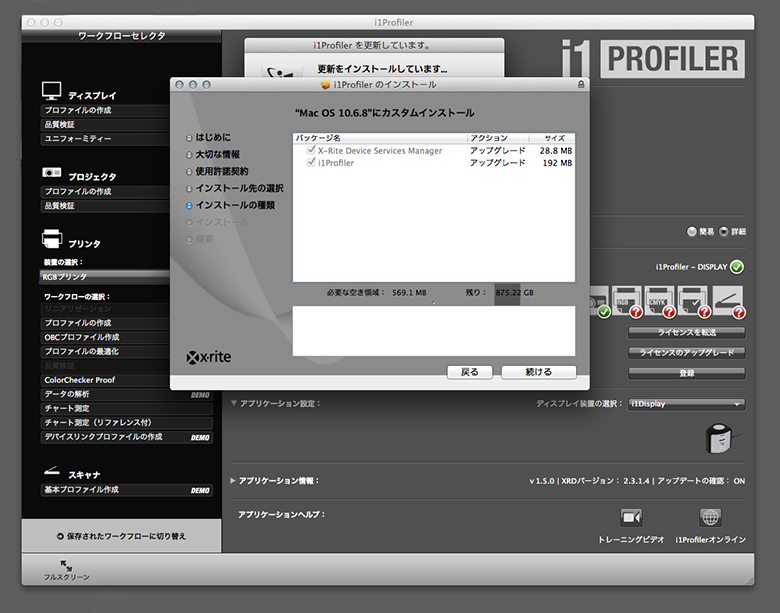Open the i1Profilerオンライン globe icon

click(x=710, y=517)
